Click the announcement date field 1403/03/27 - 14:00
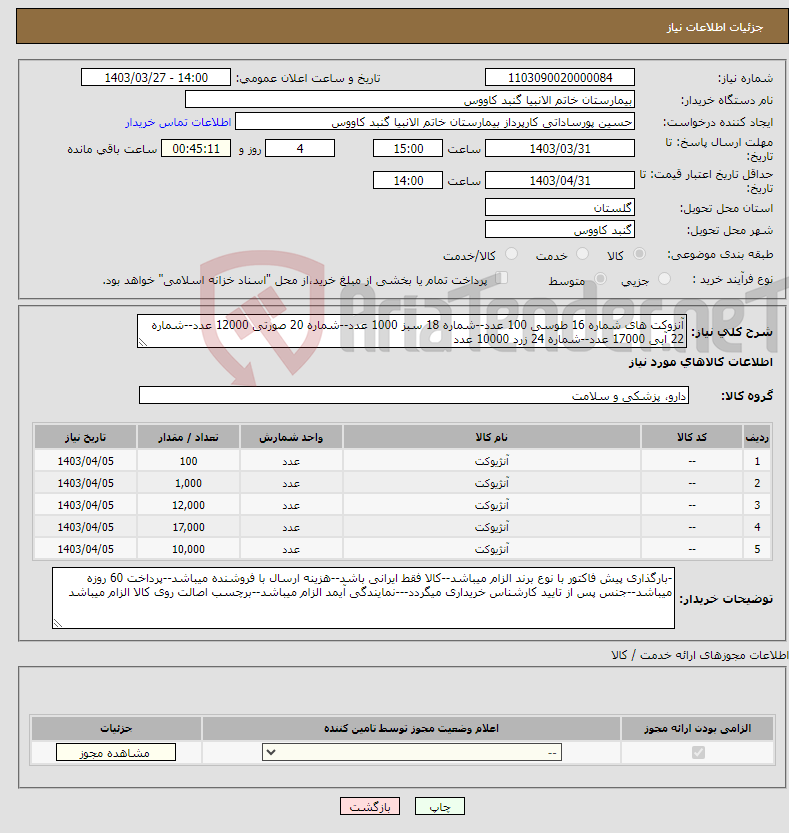789x833 pixels. click(156, 78)
